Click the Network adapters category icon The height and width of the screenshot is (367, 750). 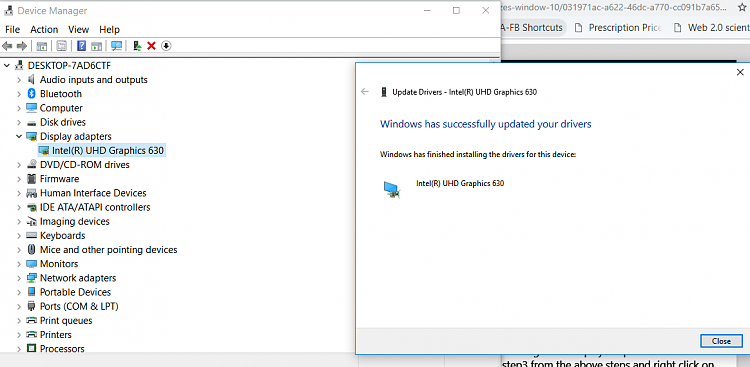(x=32, y=278)
